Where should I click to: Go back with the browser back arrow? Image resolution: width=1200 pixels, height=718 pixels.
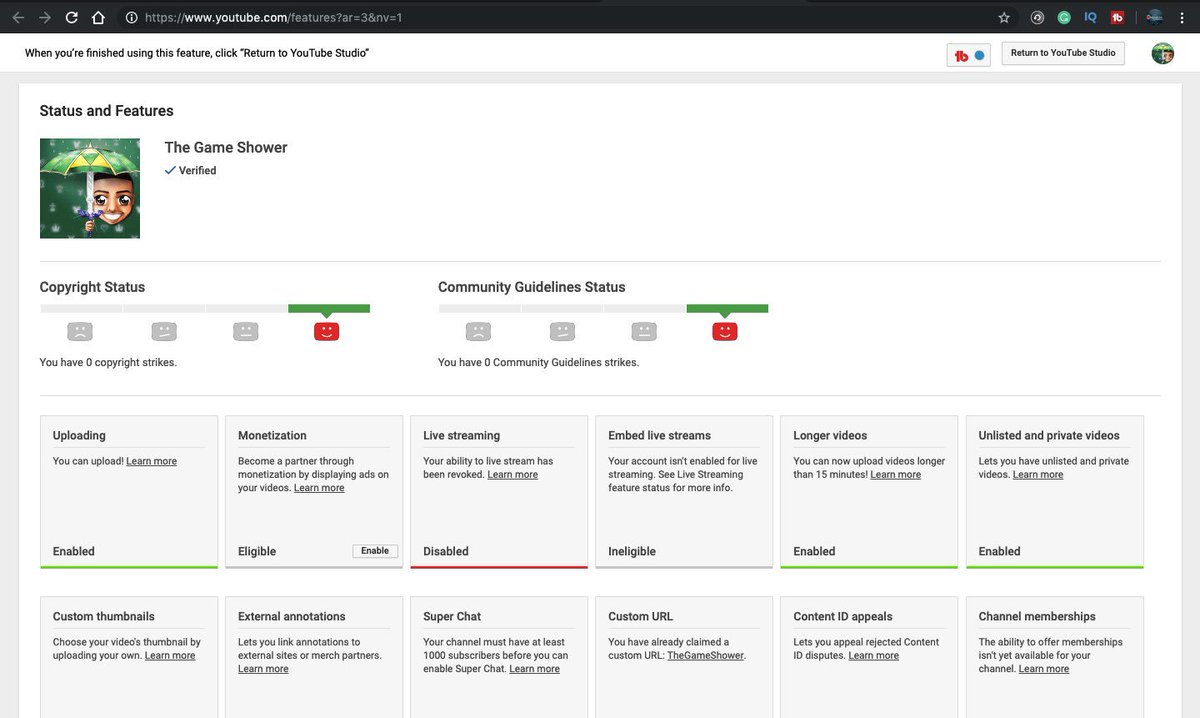[18, 17]
